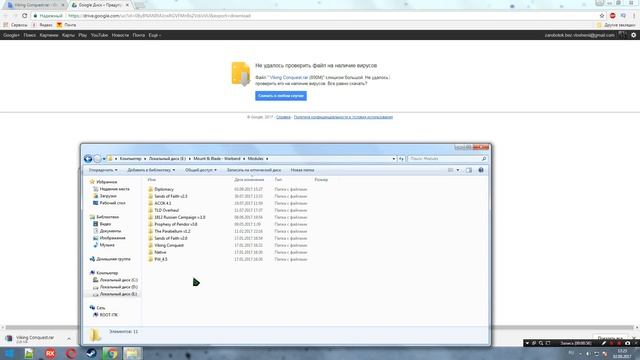Image resolution: width=640 pixels, height=360 pixels.
Task: Expand the arrow after Modules in breadcrumb
Action: coord(267,159)
